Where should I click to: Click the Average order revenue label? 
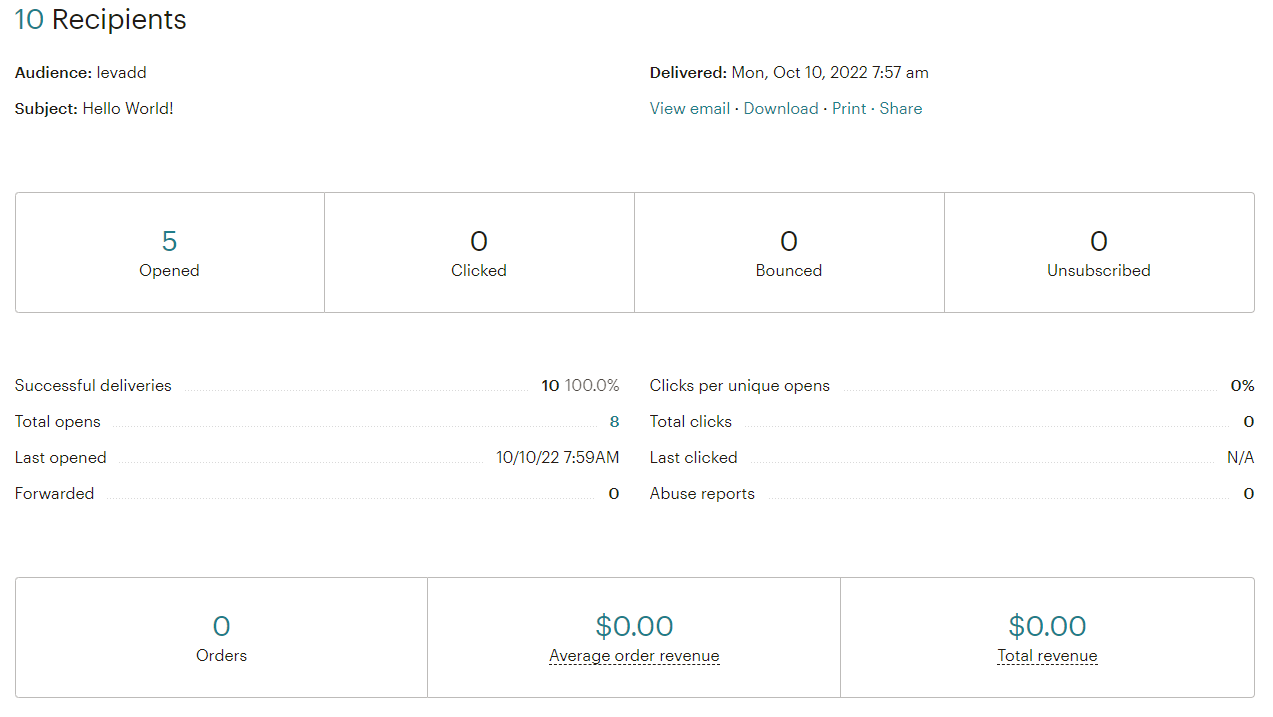(634, 656)
